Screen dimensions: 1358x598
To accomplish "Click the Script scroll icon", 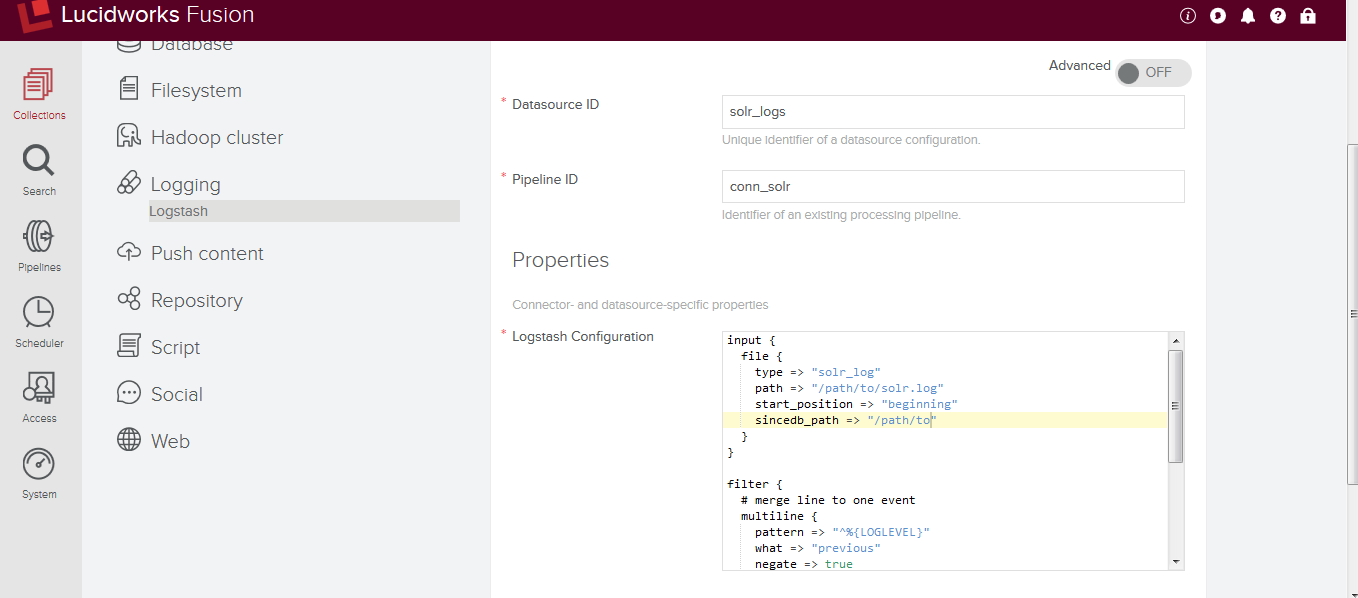I will (129, 346).
